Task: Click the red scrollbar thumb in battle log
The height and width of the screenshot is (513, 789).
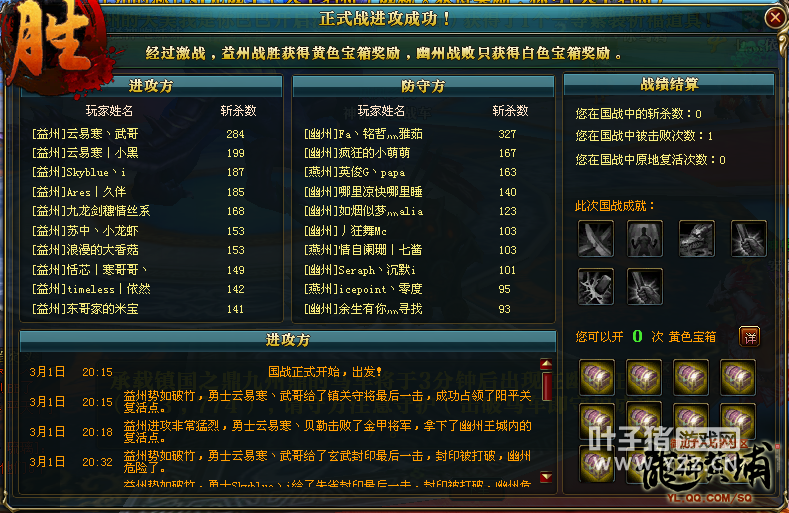Action: (x=546, y=386)
